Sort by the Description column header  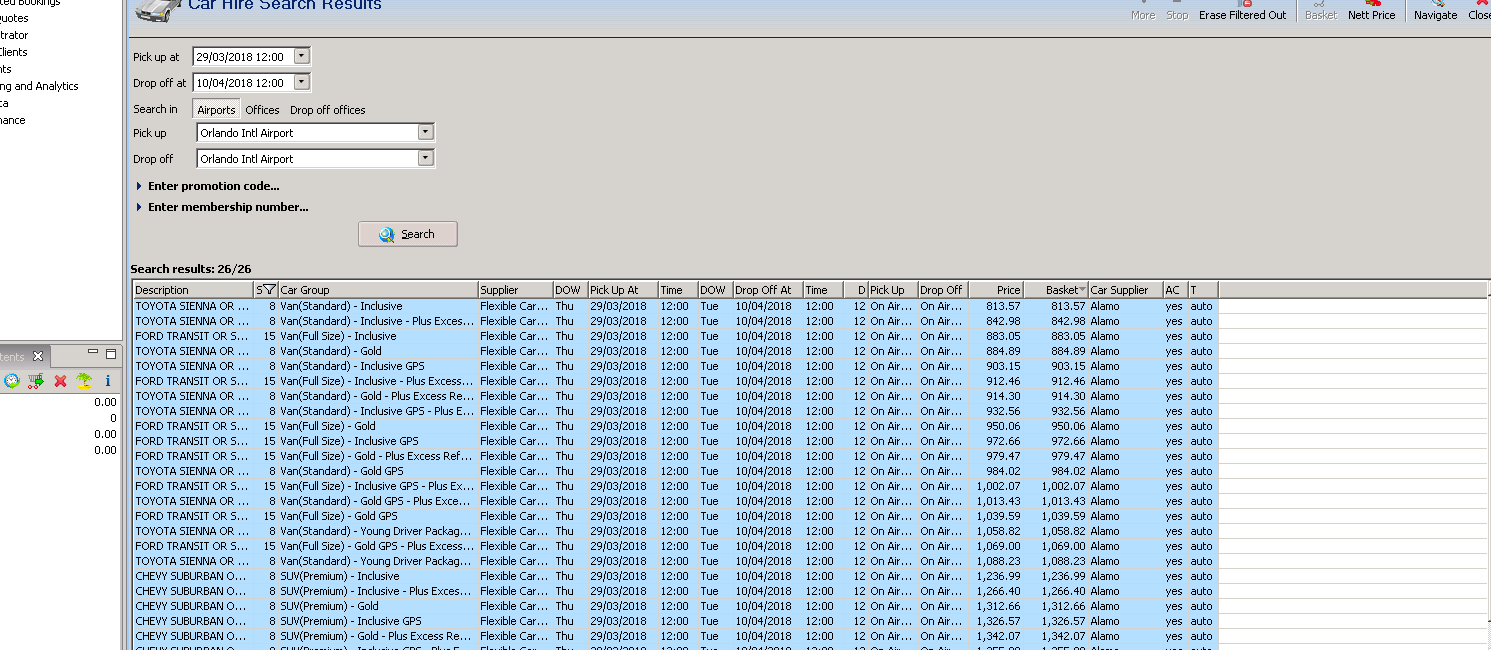[193, 290]
